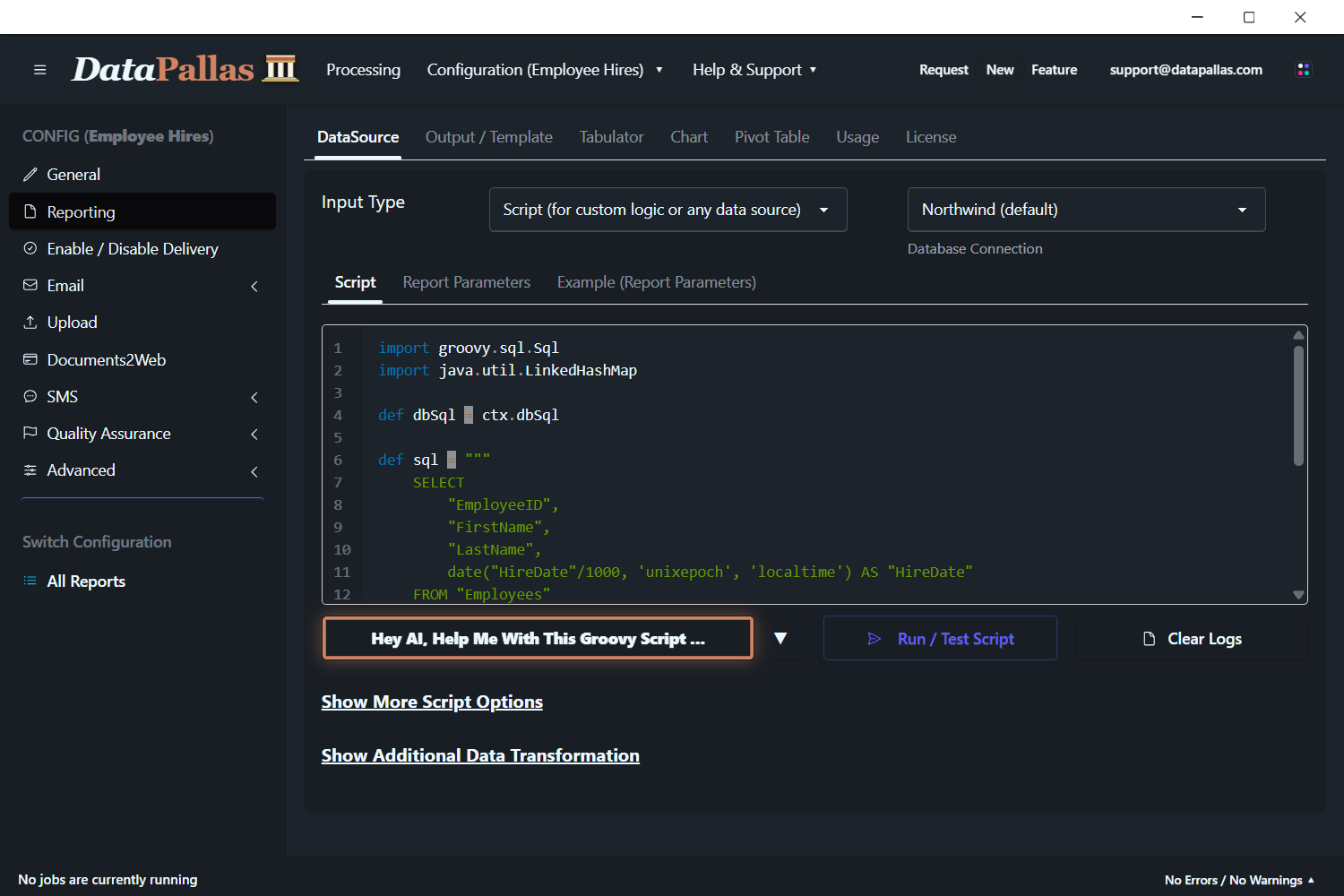Screen dimensions: 1344x896
Task: Click the play icon in Run / Test Script
Action: point(874,639)
